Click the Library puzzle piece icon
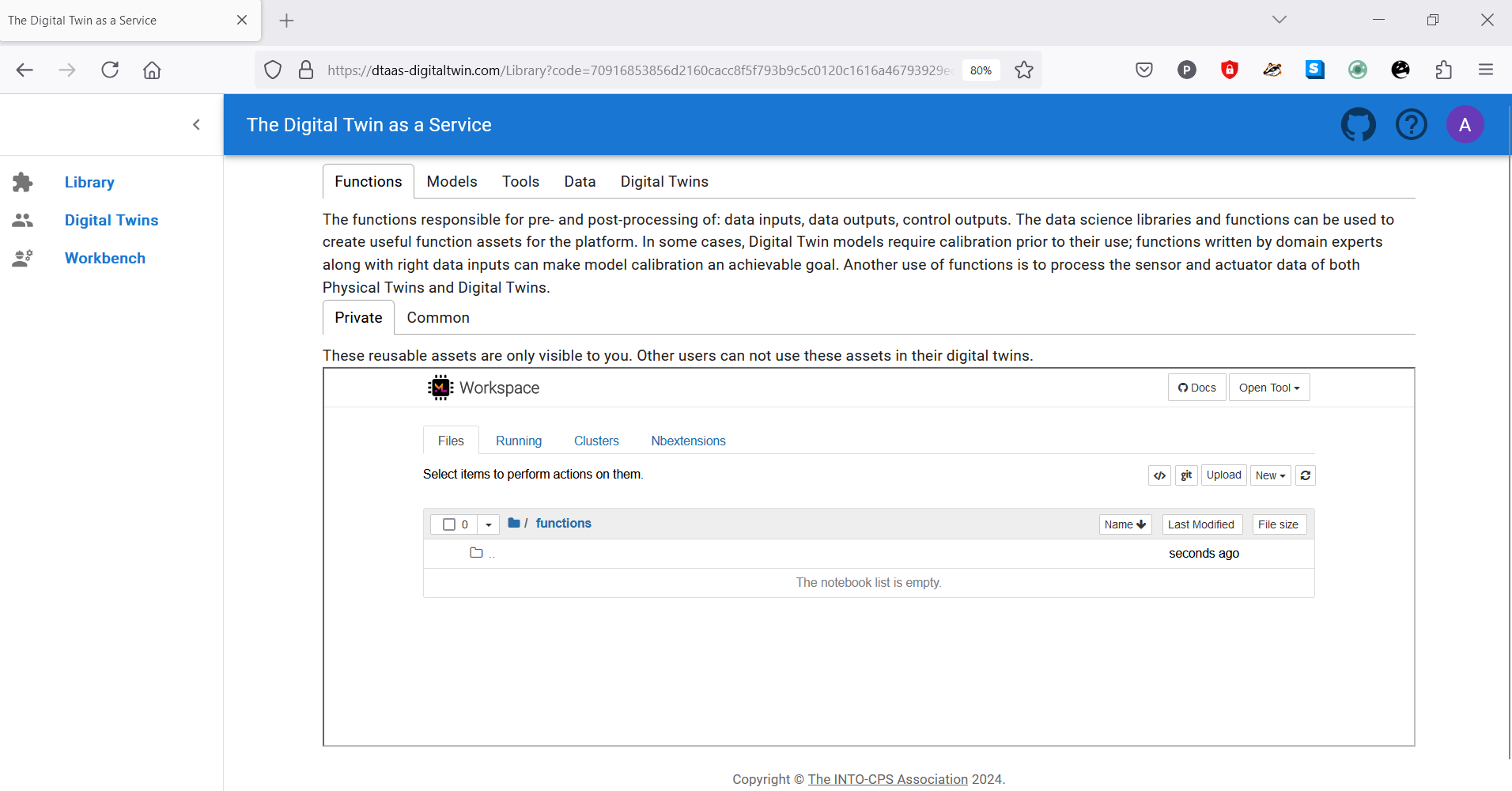1512x791 pixels. 23,183
